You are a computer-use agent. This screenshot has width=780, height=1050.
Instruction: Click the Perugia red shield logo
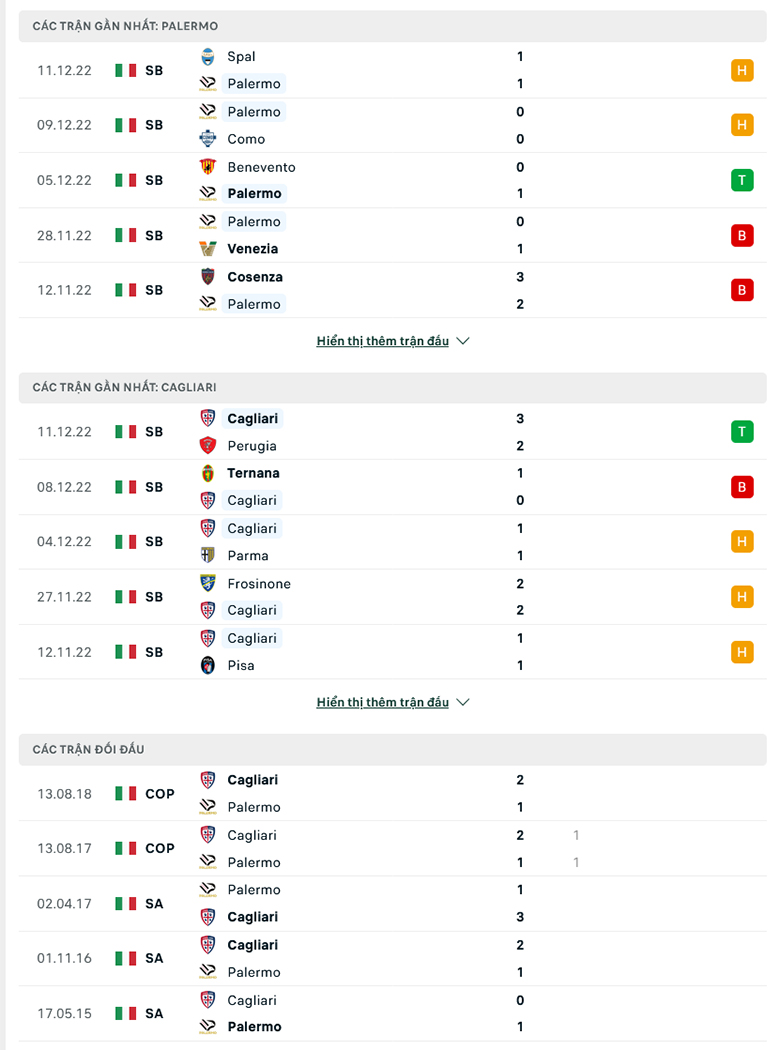pos(208,445)
